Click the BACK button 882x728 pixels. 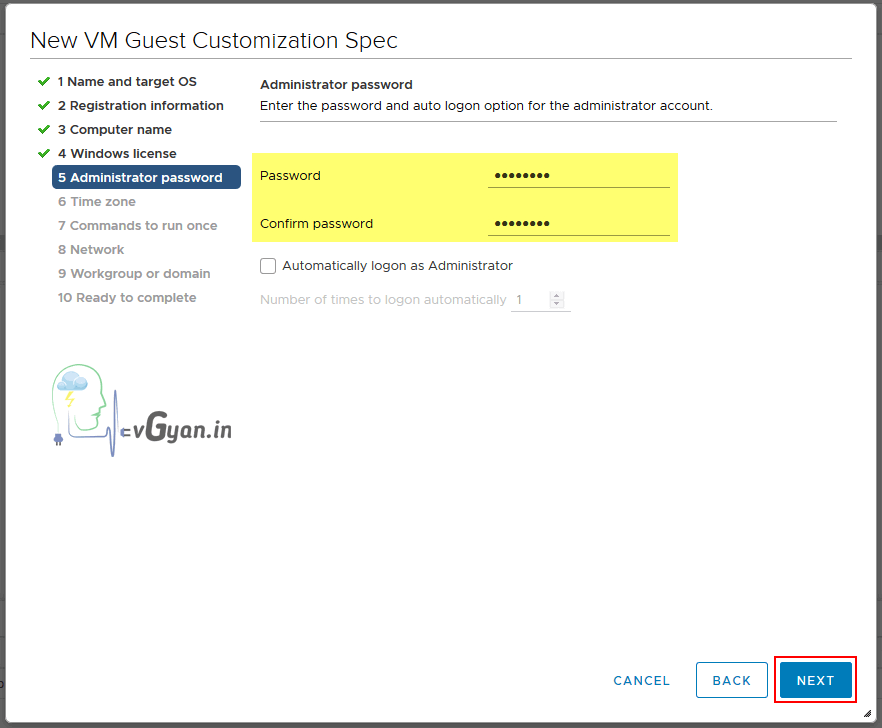[731, 680]
